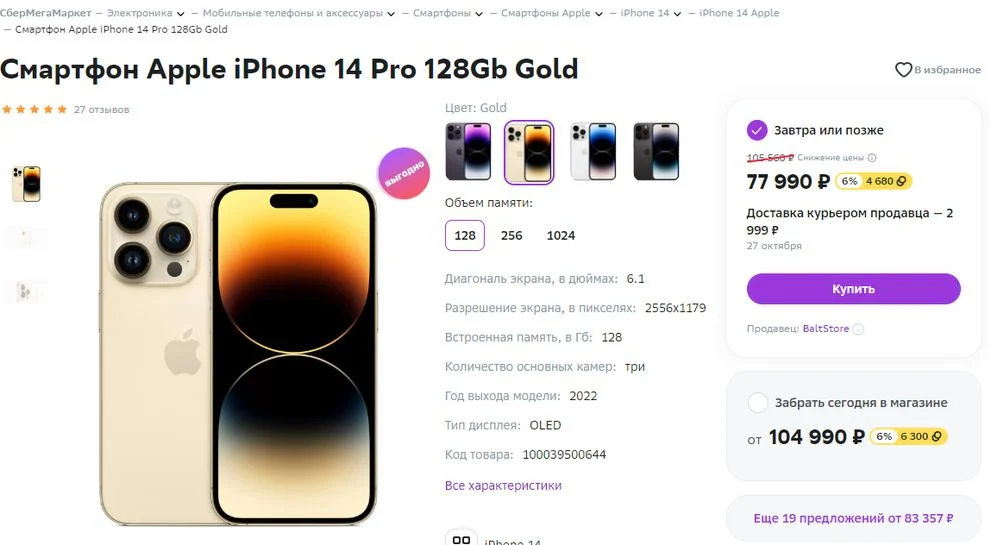Click bonus coin icon next to 4 680
The height and width of the screenshot is (545, 991).
[901, 181]
